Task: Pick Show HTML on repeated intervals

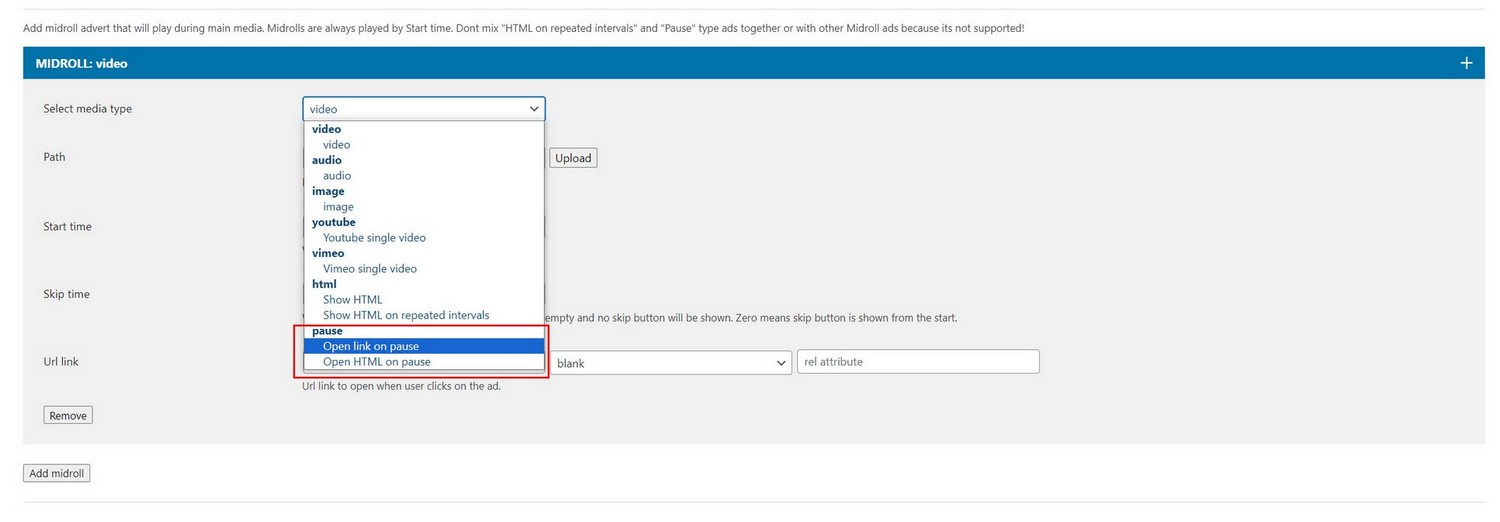Action: [x=406, y=315]
